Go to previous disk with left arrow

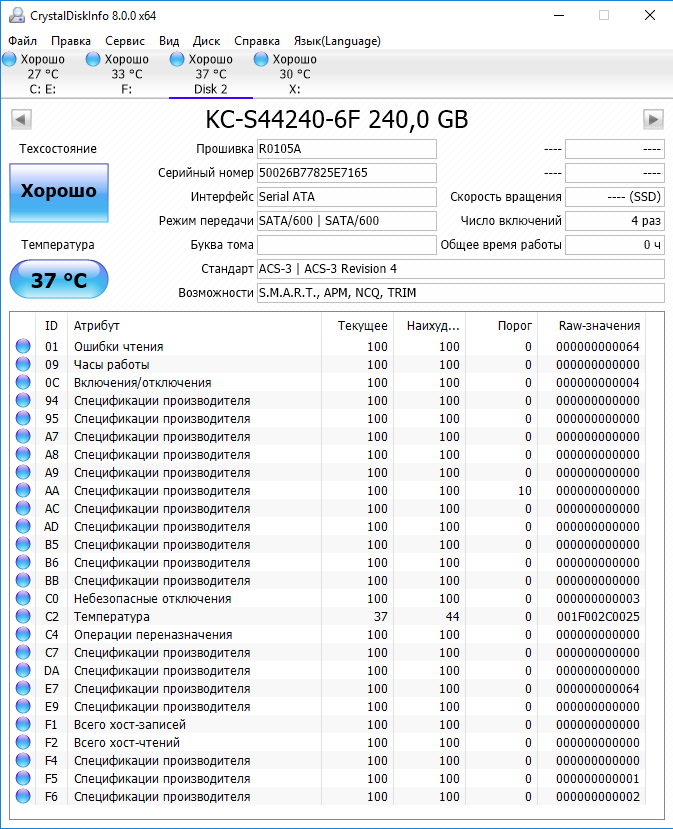tap(22, 119)
